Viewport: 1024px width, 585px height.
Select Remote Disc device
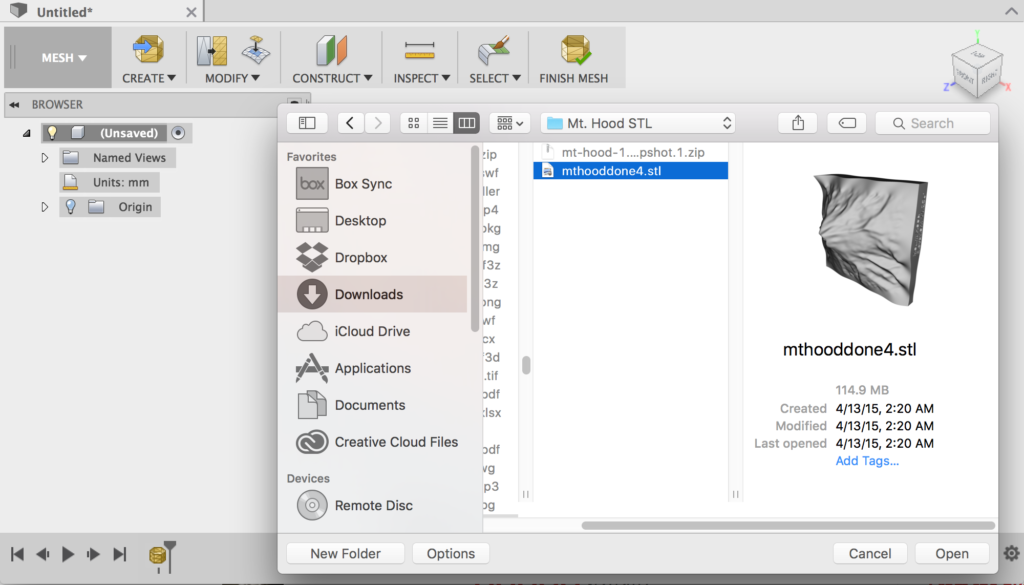[372, 505]
